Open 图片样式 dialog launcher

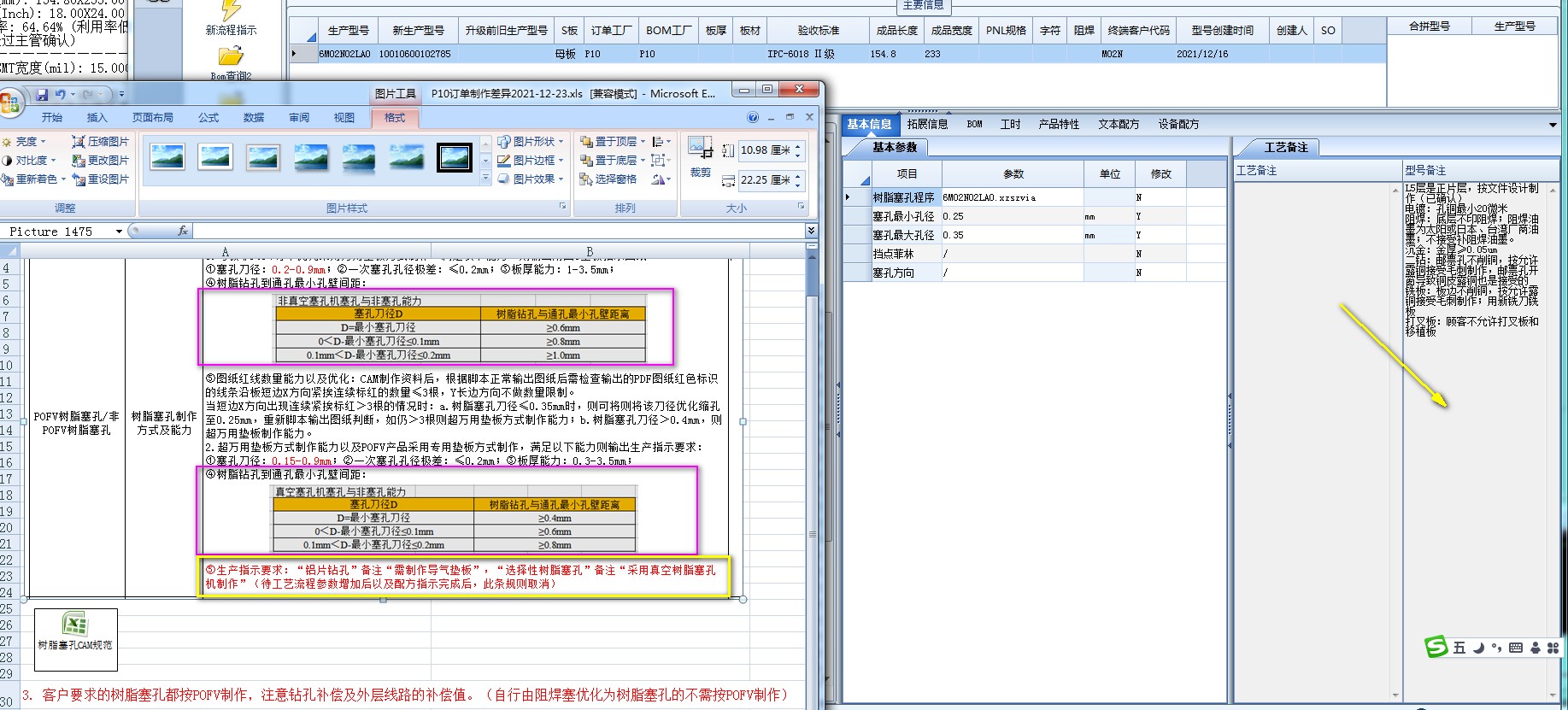pyautogui.click(x=562, y=207)
